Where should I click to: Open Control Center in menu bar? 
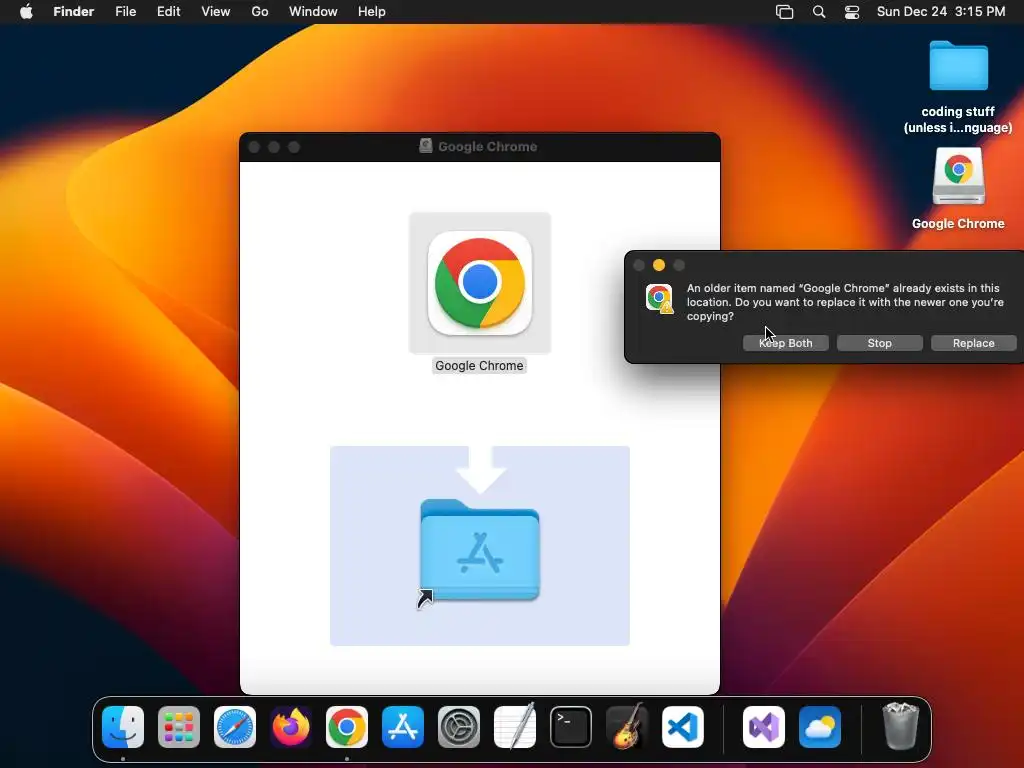852,12
